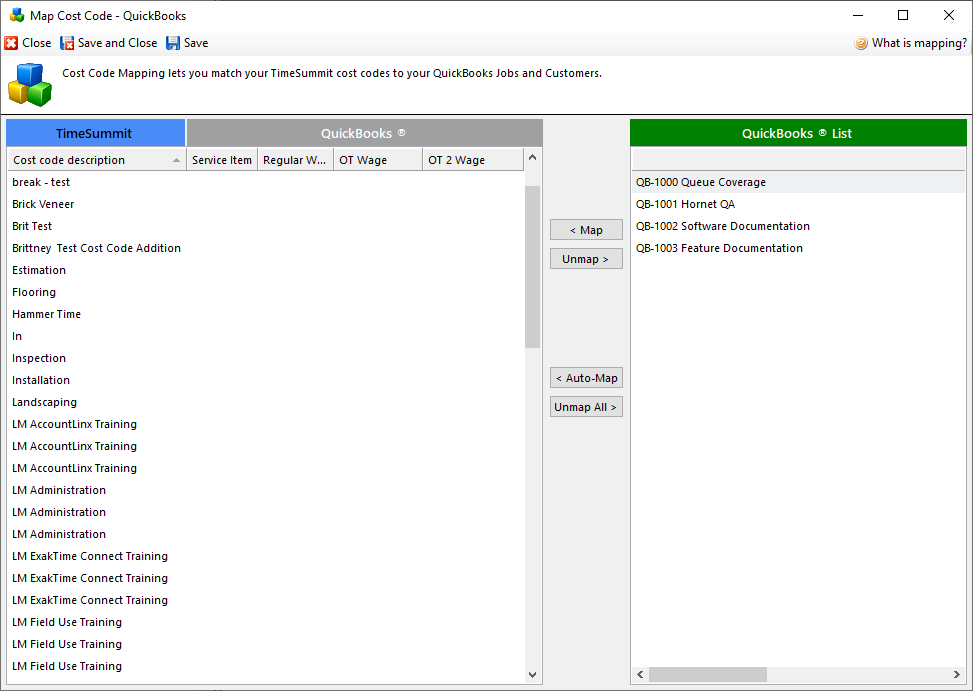Click the blue Save floppy icon
The image size is (973, 691).
click(x=173, y=43)
